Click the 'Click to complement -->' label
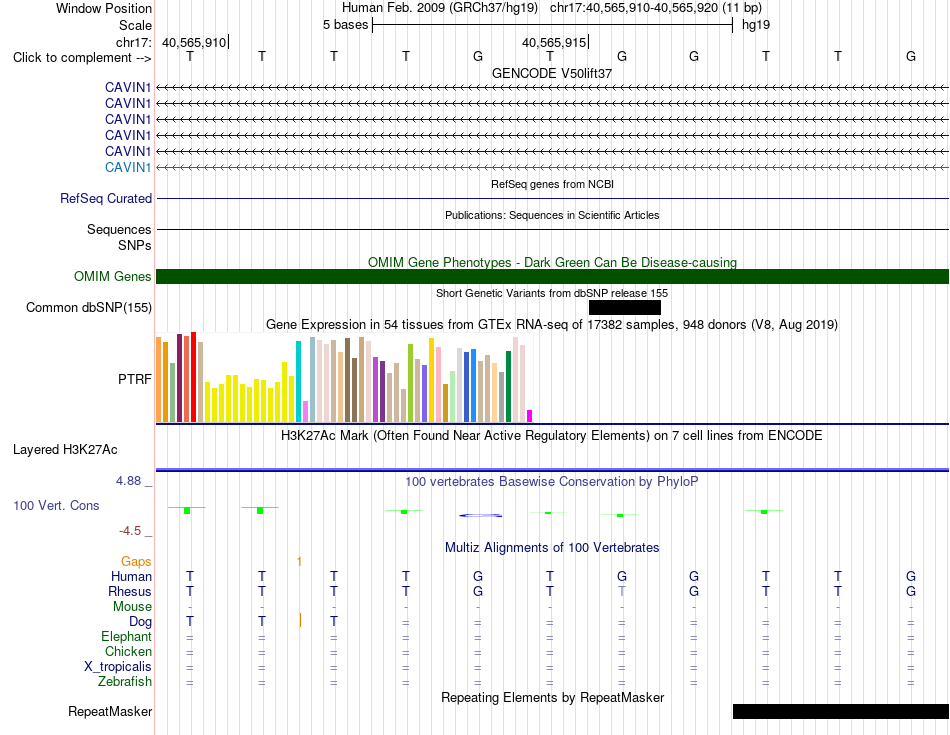Viewport: 950px width, 735px height. (82, 58)
